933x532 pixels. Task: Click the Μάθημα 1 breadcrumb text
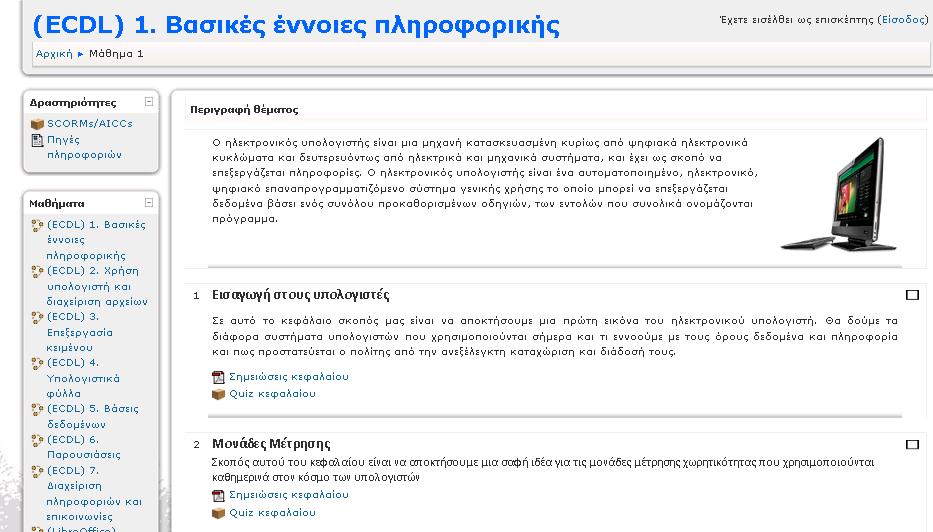click(x=117, y=54)
